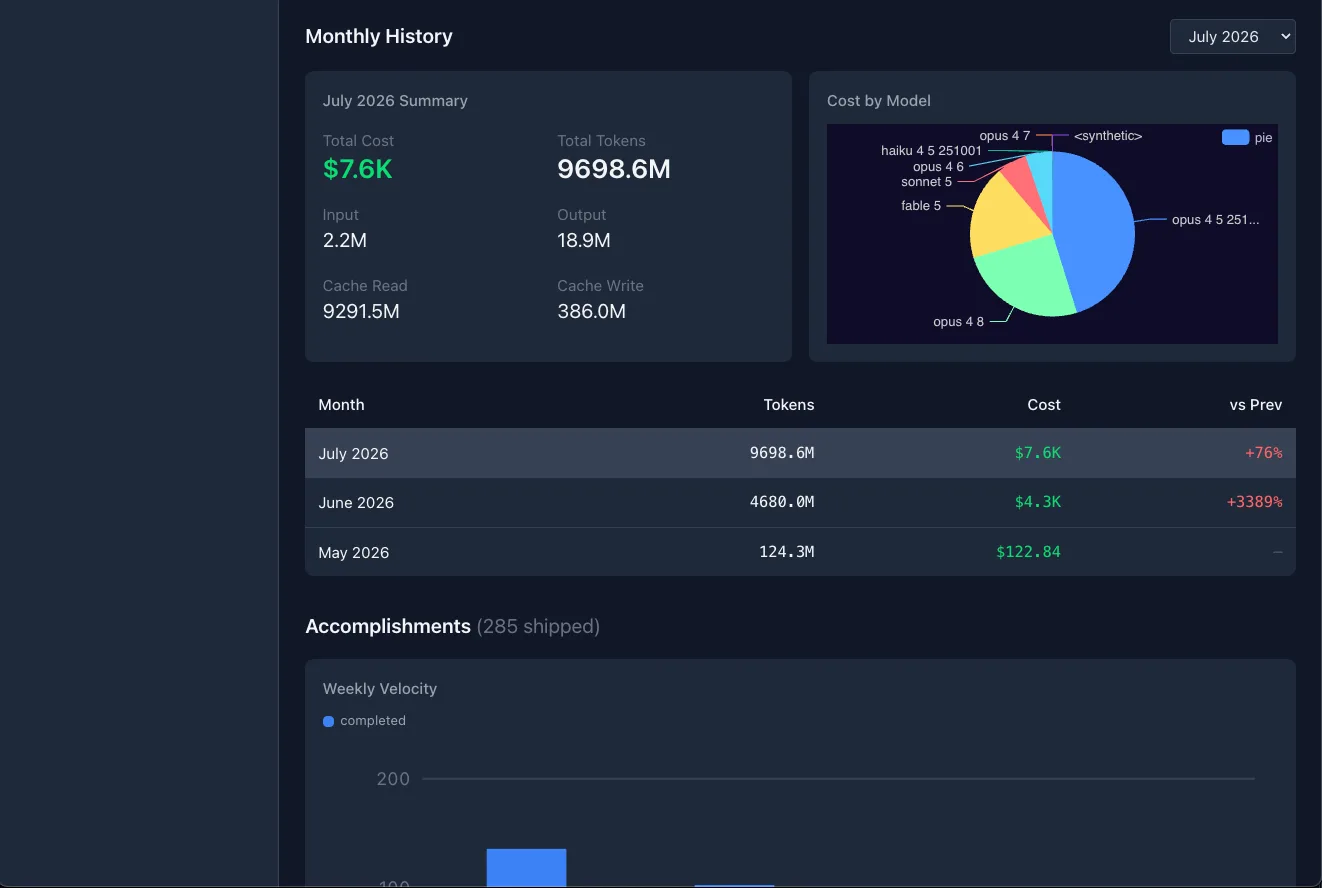Click the Weekly Velocity title
1322x888 pixels.
point(380,689)
